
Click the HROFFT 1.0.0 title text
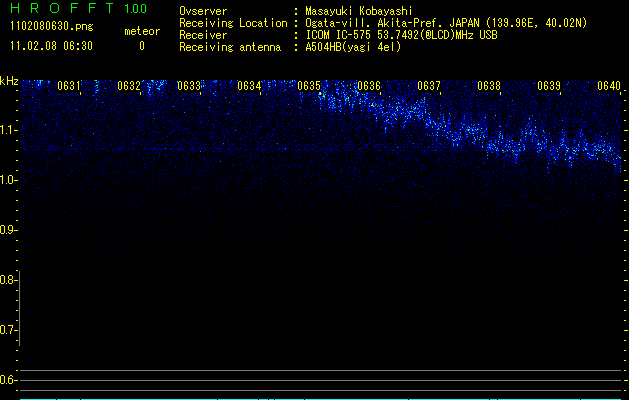[x=78, y=8]
